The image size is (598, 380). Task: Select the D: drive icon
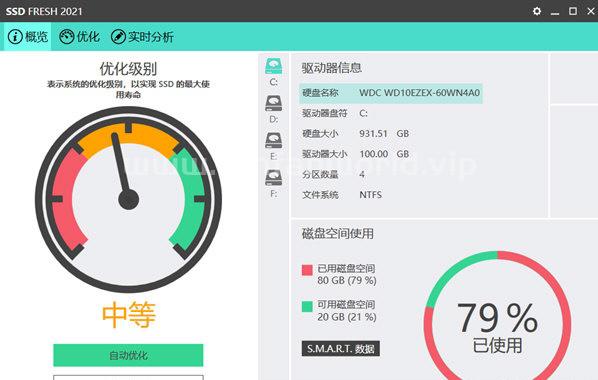pyautogui.click(x=274, y=103)
